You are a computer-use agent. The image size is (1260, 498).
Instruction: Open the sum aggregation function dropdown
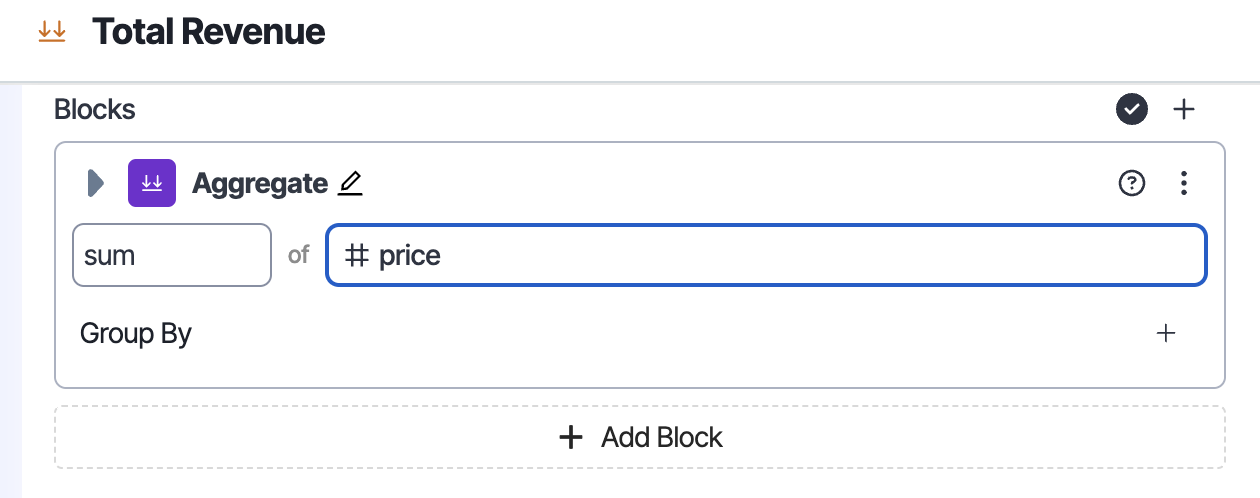172,255
